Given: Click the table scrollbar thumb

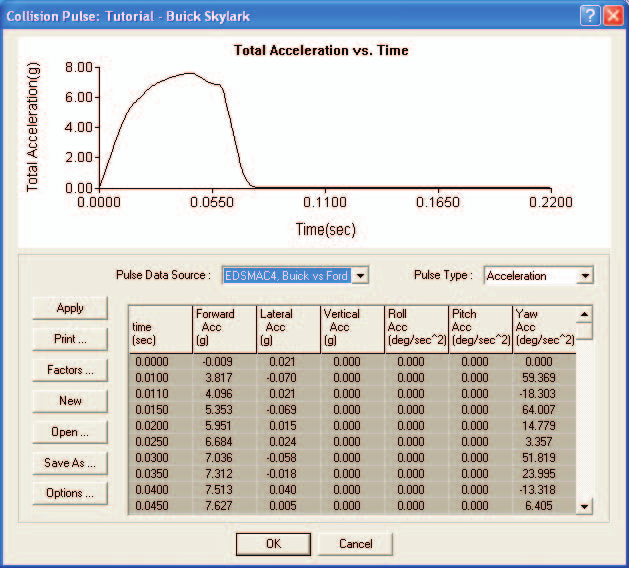Looking at the screenshot, I should click(584, 331).
